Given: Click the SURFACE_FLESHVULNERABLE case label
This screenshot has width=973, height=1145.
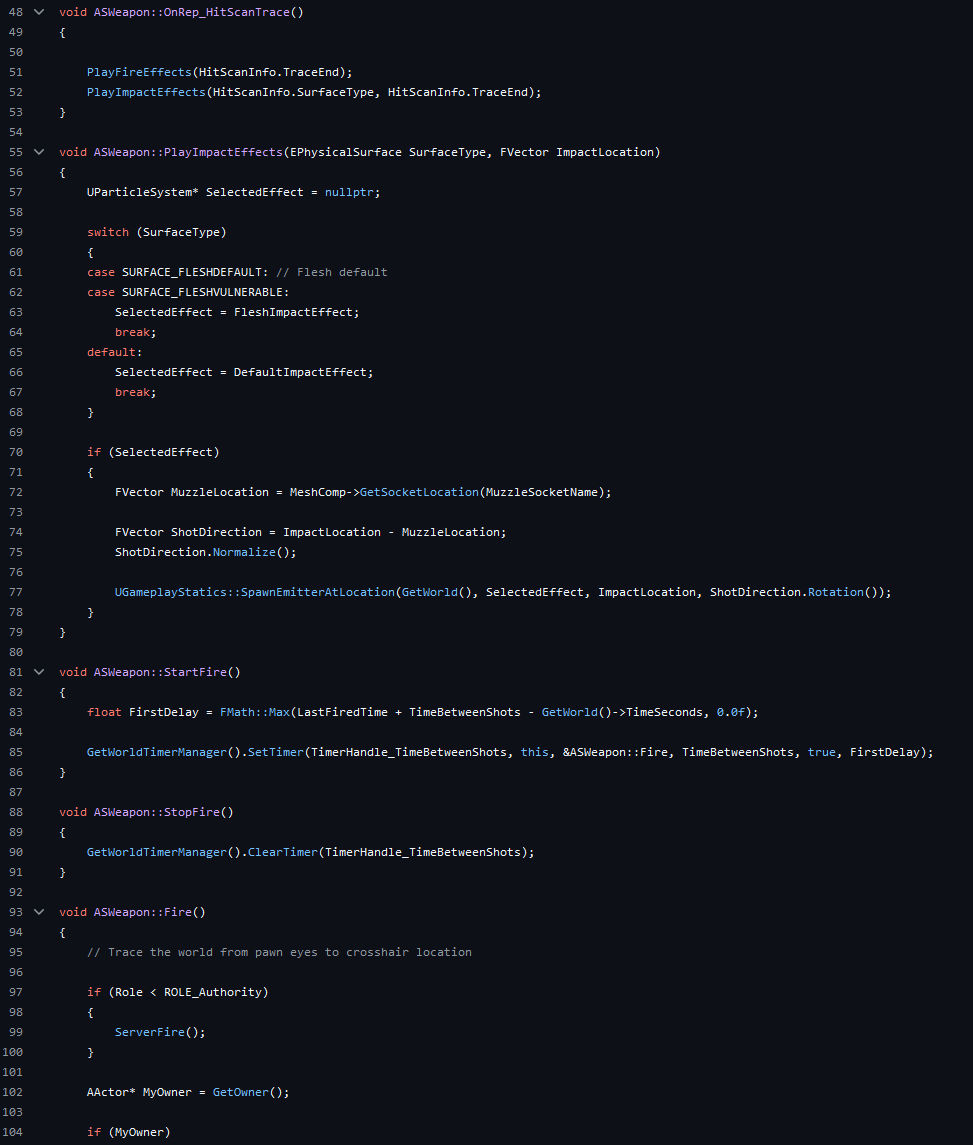Looking at the screenshot, I should [204, 292].
